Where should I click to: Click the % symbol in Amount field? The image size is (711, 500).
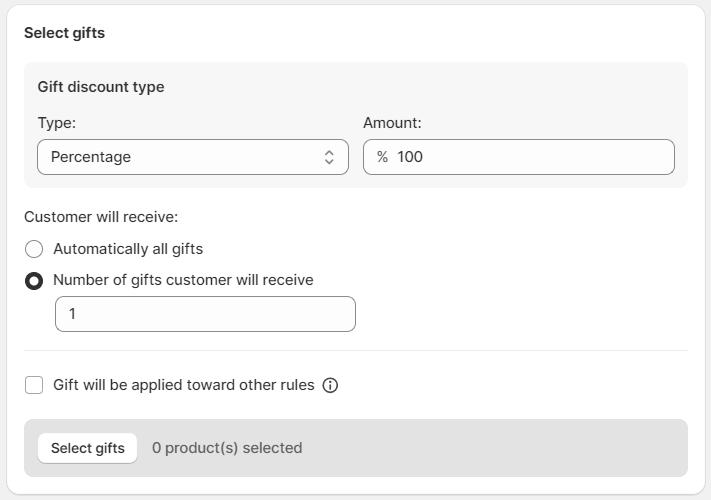382,157
